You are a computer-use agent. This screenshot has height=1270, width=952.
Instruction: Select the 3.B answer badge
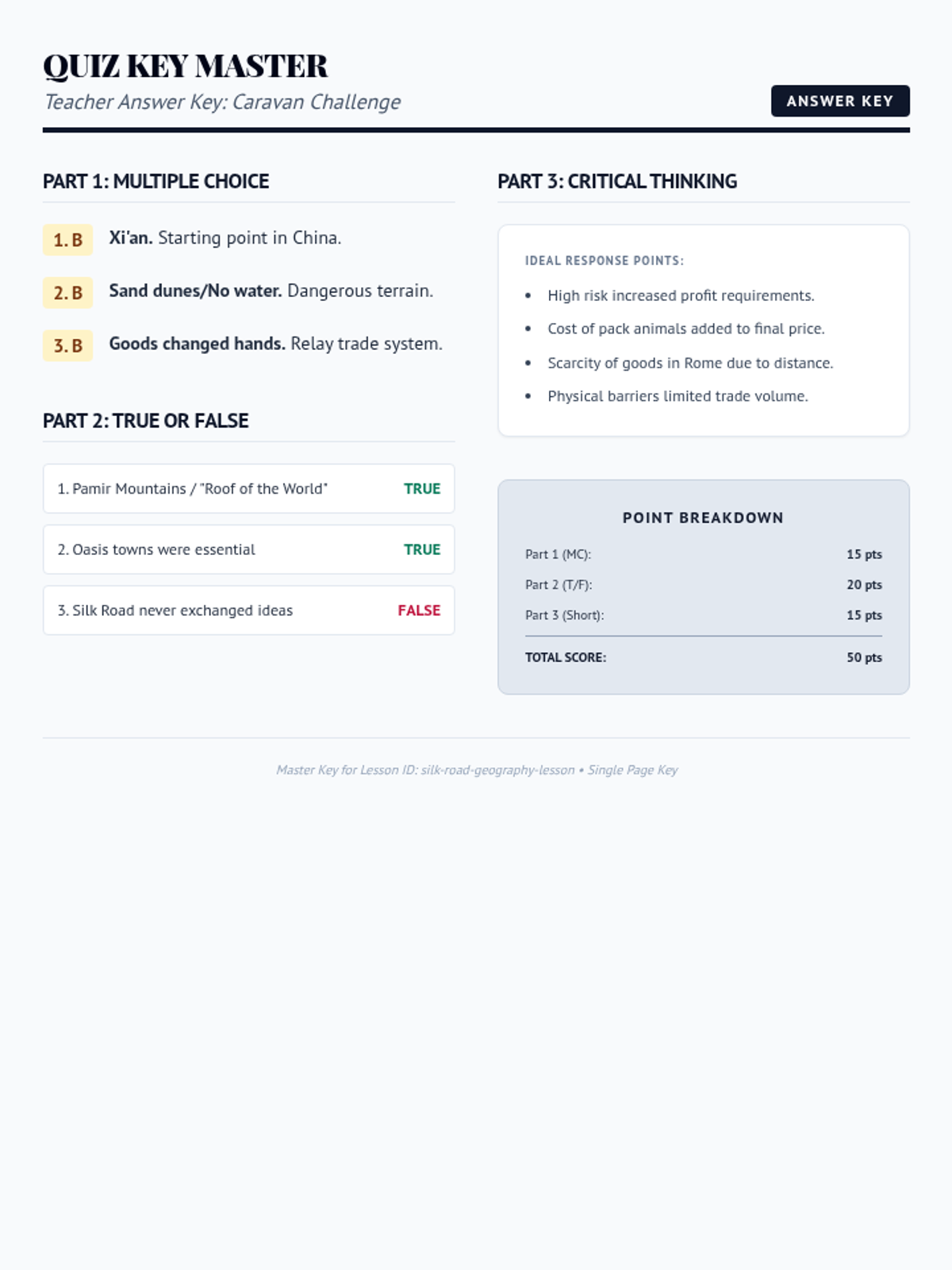(67, 346)
